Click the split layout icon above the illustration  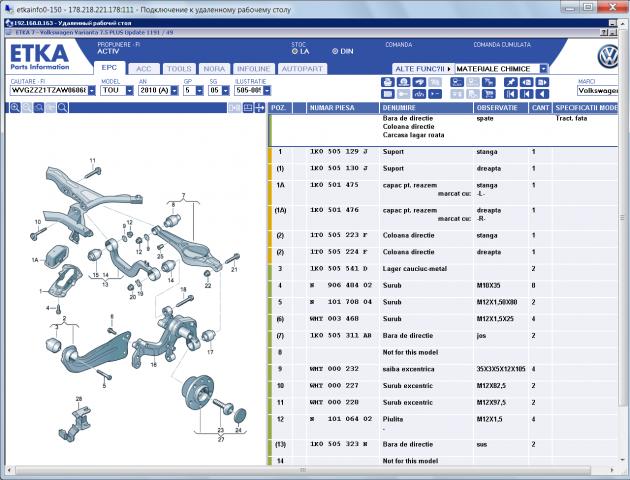(x=248, y=108)
